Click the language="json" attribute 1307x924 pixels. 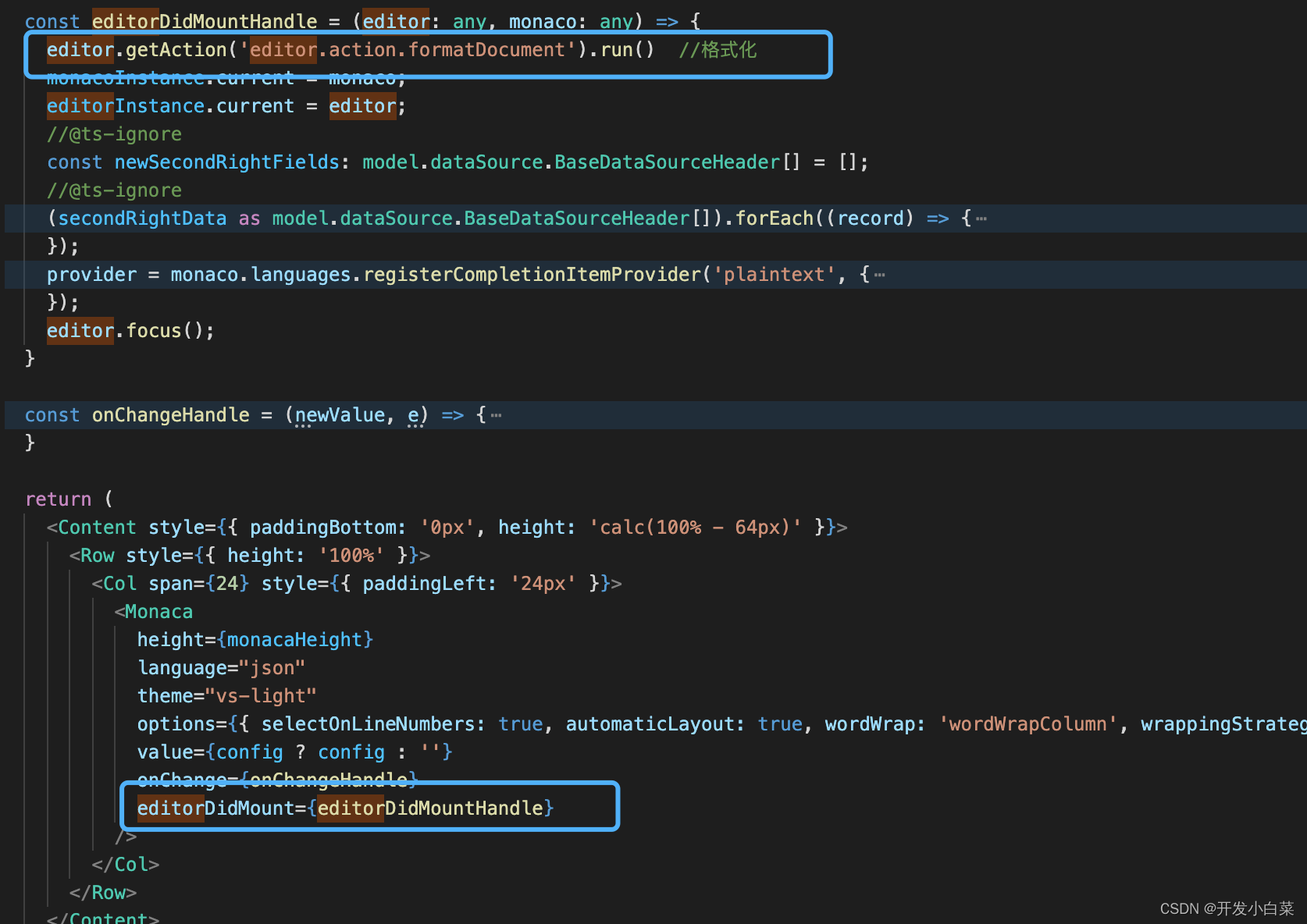(x=221, y=667)
